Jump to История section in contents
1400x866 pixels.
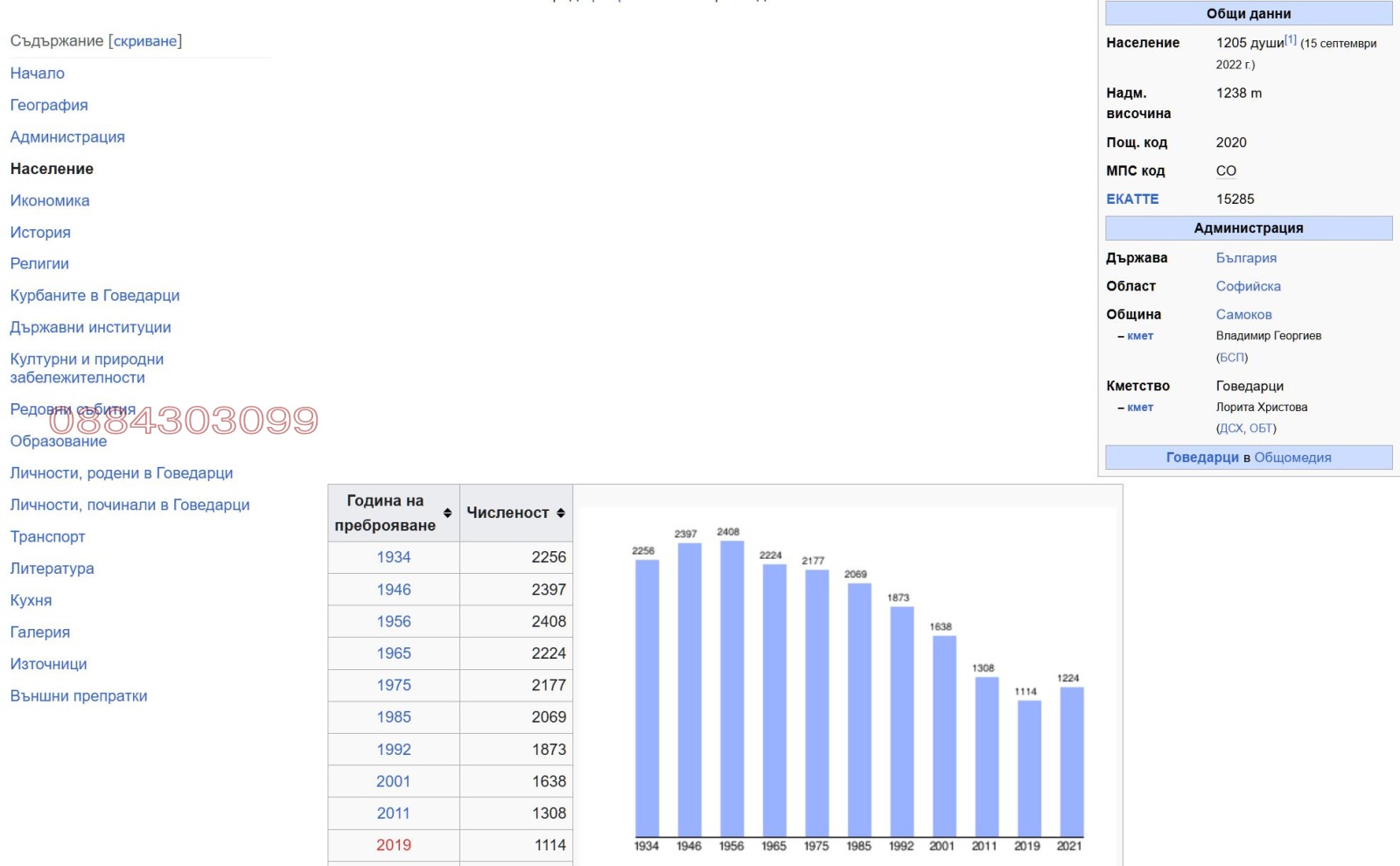pyautogui.click(x=40, y=233)
